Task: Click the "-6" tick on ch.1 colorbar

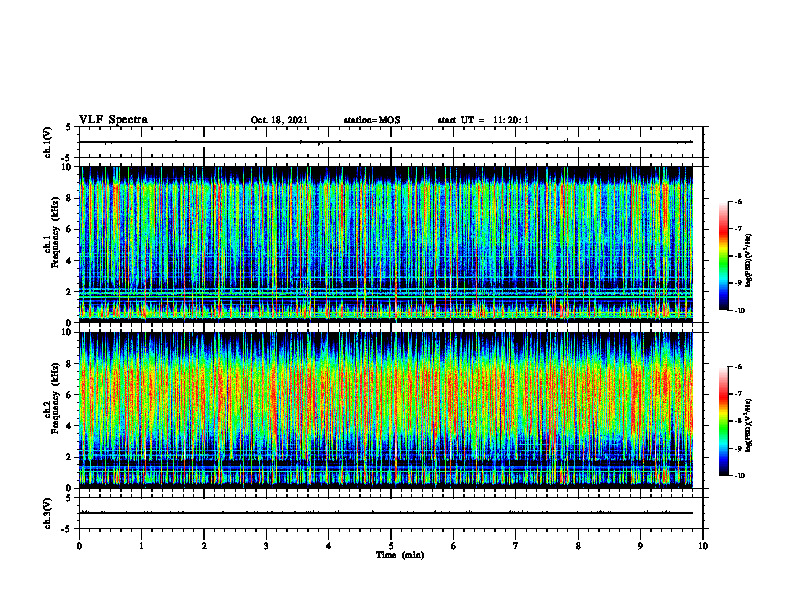Action: point(738,201)
